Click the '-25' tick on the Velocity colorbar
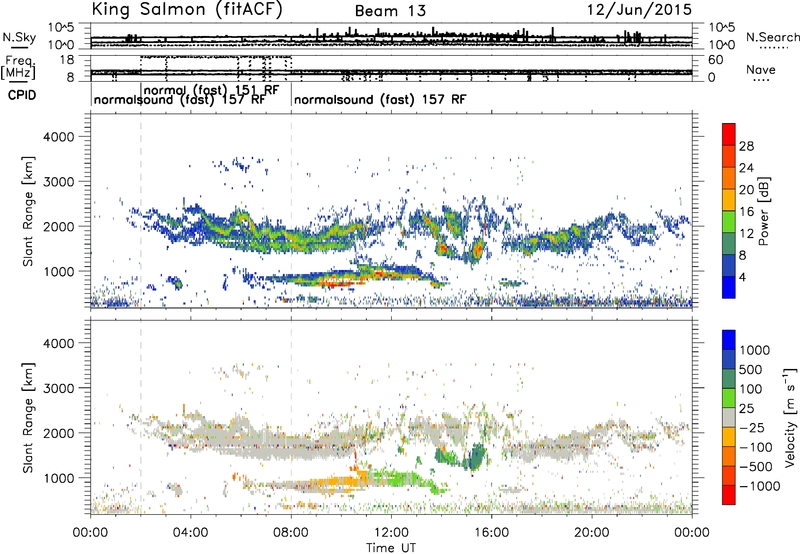800x554 pixels. tap(752, 427)
